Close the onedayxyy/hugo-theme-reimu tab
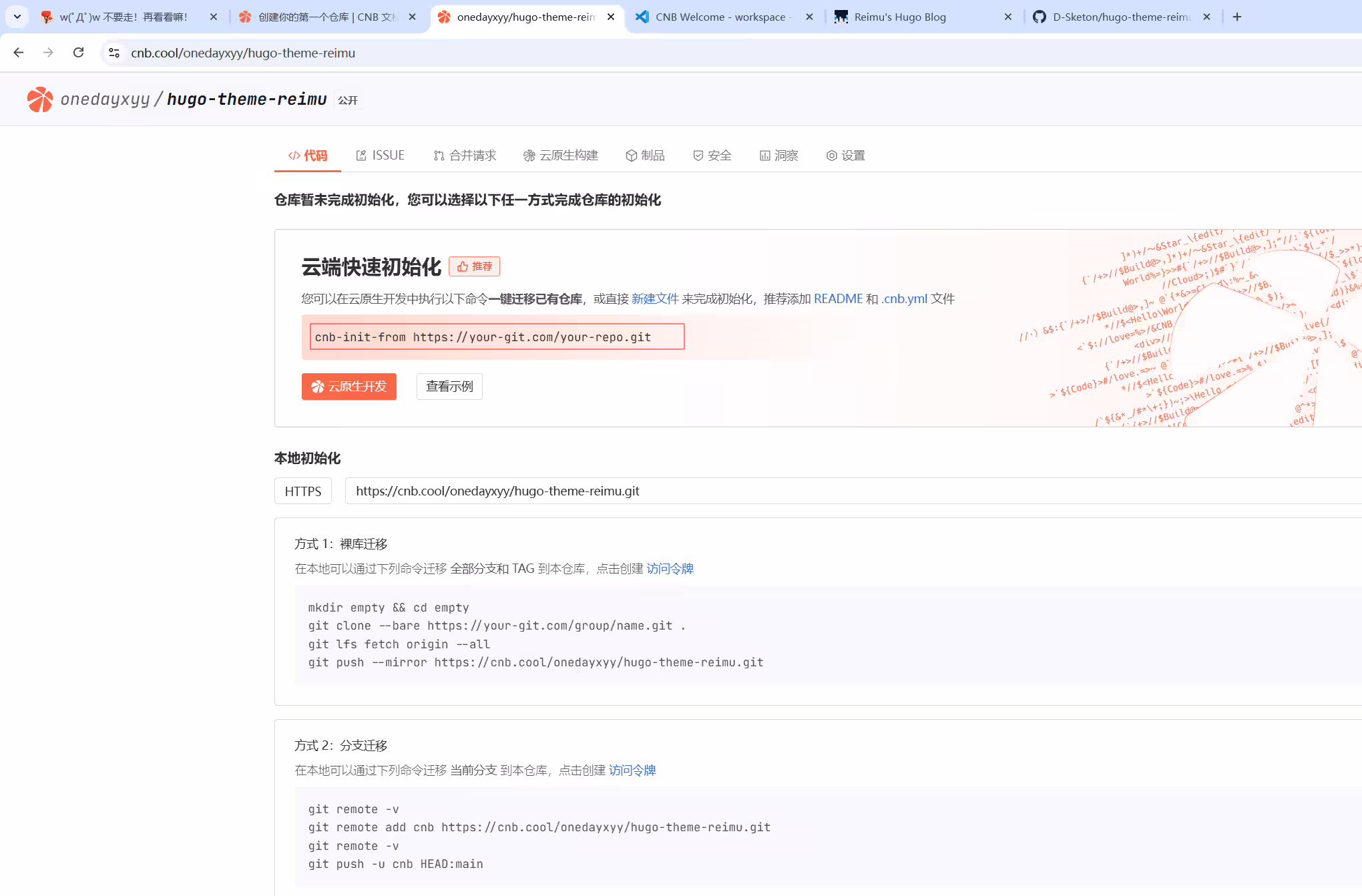 pos(611,17)
